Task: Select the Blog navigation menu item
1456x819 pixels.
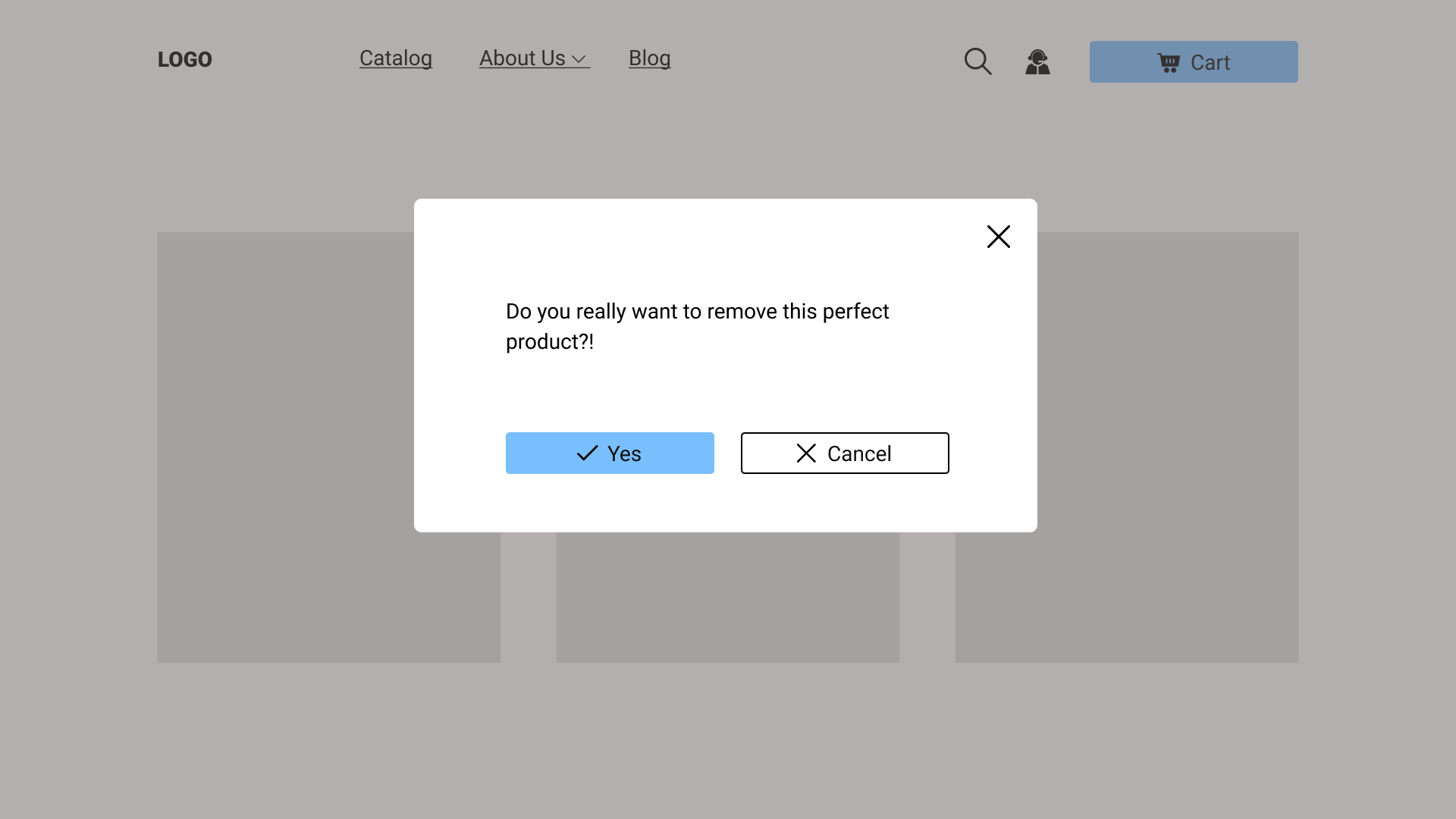Action: [x=650, y=58]
